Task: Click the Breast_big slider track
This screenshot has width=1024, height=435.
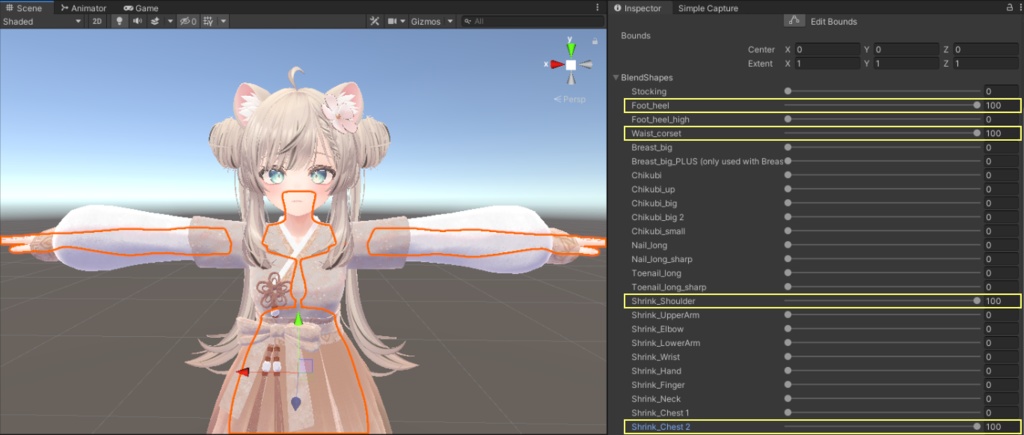Action: point(884,148)
